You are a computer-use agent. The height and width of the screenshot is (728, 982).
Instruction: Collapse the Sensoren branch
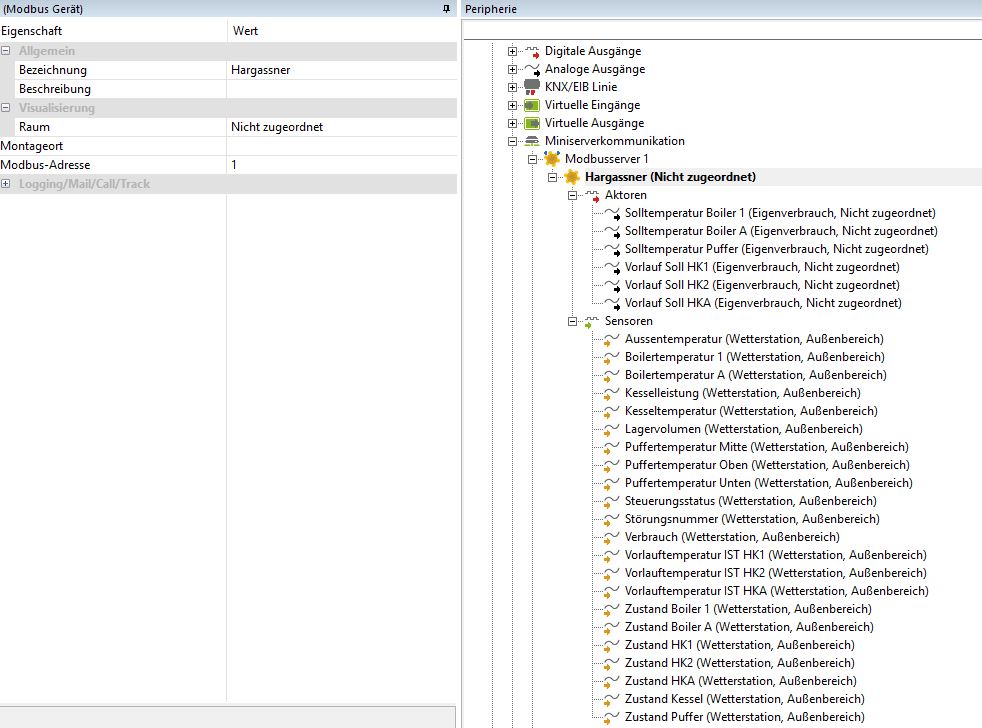click(x=572, y=321)
